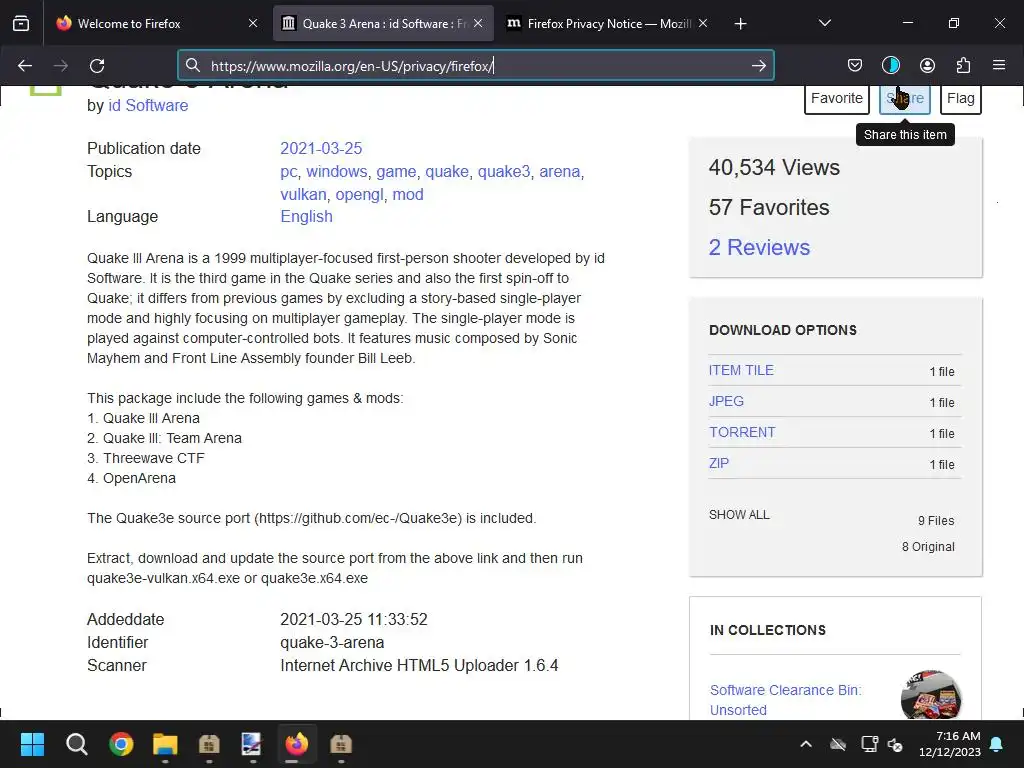Open the blue half-circle extension icon
The width and height of the screenshot is (1024, 768).
click(891, 65)
